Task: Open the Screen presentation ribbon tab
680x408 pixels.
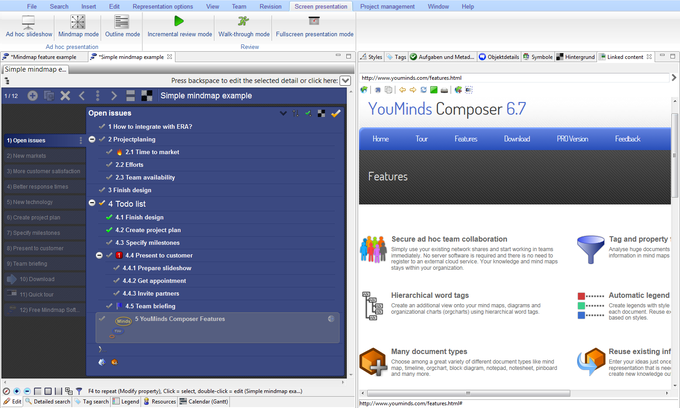Action: (x=321, y=7)
